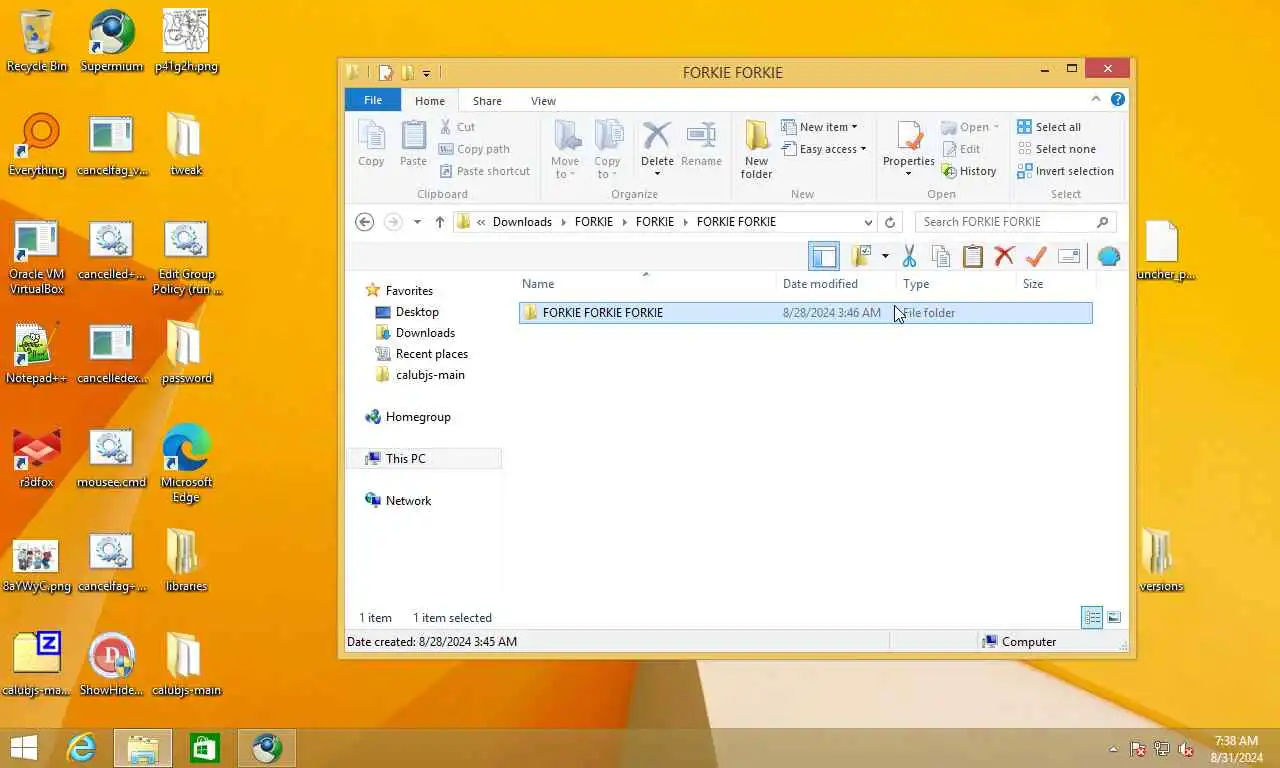Toggle the navigation pane toolbar button
This screenshot has width=1280, height=768.
823,256
